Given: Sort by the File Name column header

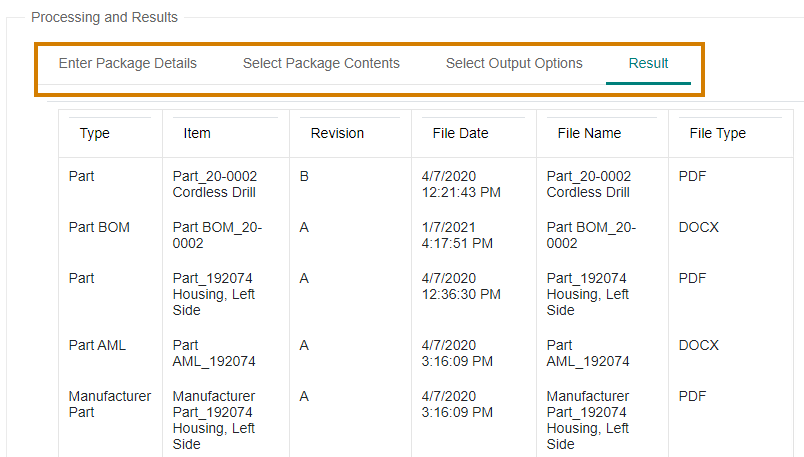Looking at the screenshot, I should point(589,133).
